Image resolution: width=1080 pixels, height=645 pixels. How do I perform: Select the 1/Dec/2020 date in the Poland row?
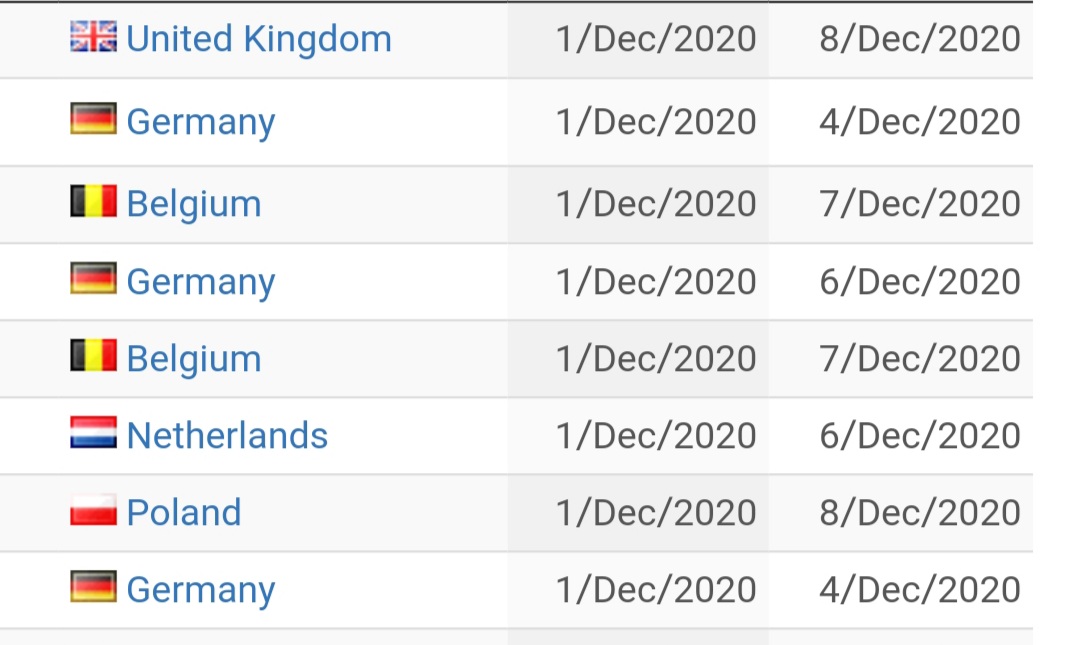click(x=656, y=513)
